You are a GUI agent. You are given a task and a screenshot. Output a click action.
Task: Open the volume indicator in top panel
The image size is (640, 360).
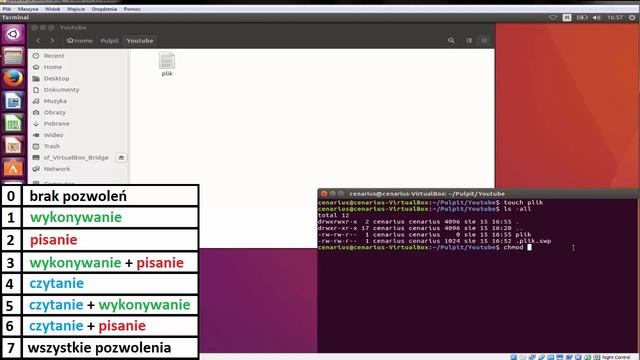coord(596,18)
